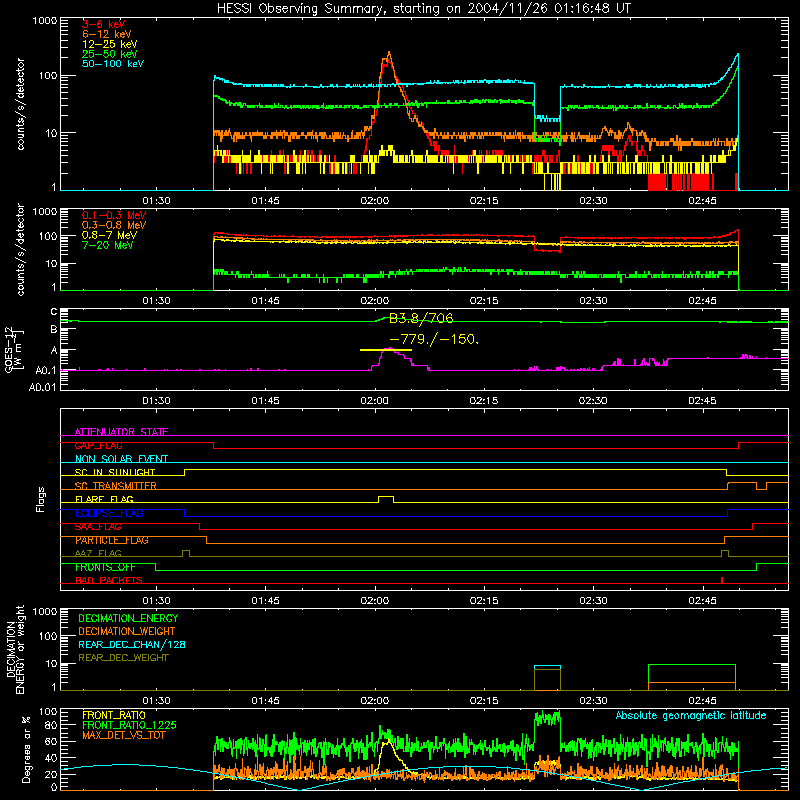This screenshot has width=800, height=800.
Task: Click the DECIMATION_ENERGY legend entry
Action: point(128,618)
